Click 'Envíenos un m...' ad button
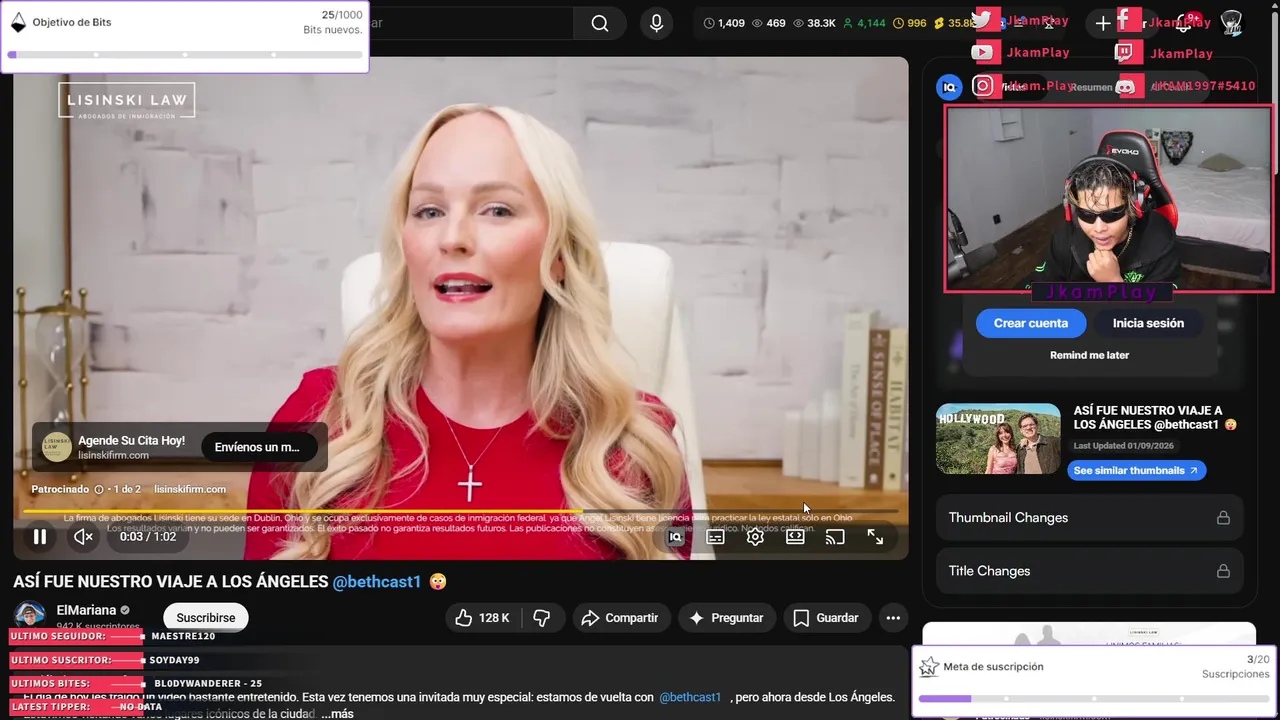The height and width of the screenshot is (720, 1280). (257, 447)
